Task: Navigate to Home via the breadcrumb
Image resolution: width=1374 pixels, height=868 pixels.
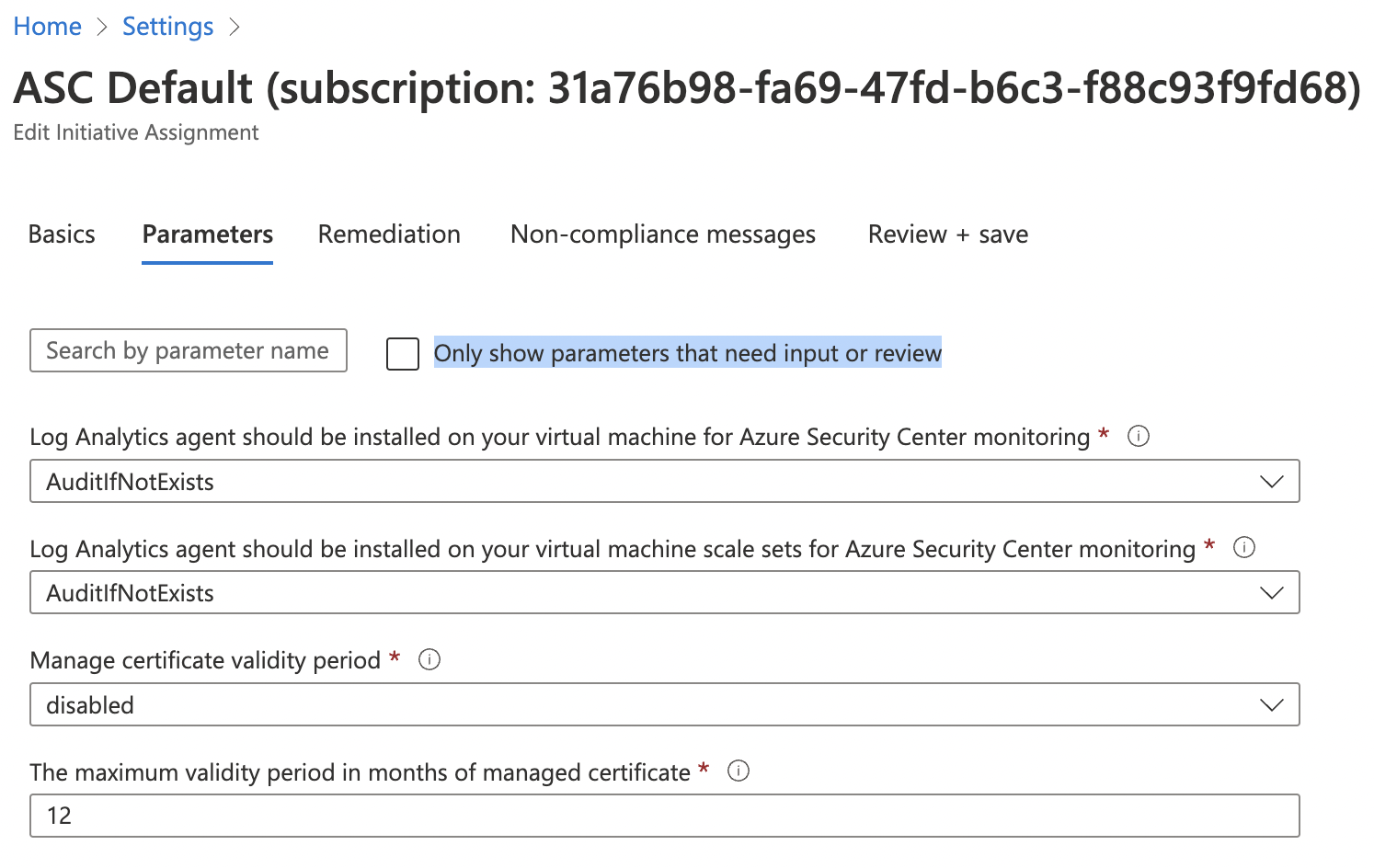Action: coord(47,26)
